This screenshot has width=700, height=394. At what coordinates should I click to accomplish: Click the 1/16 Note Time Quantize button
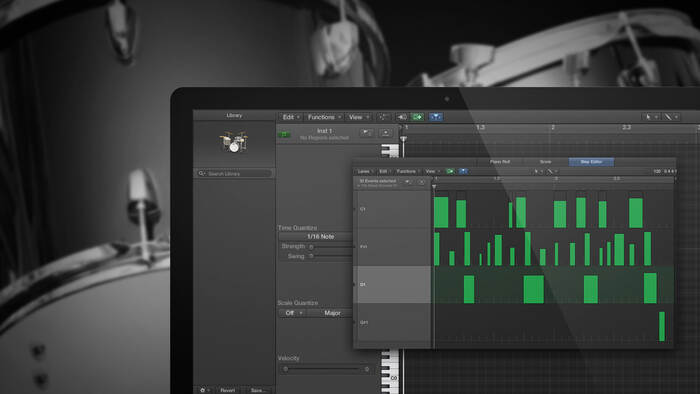[320, 236]
